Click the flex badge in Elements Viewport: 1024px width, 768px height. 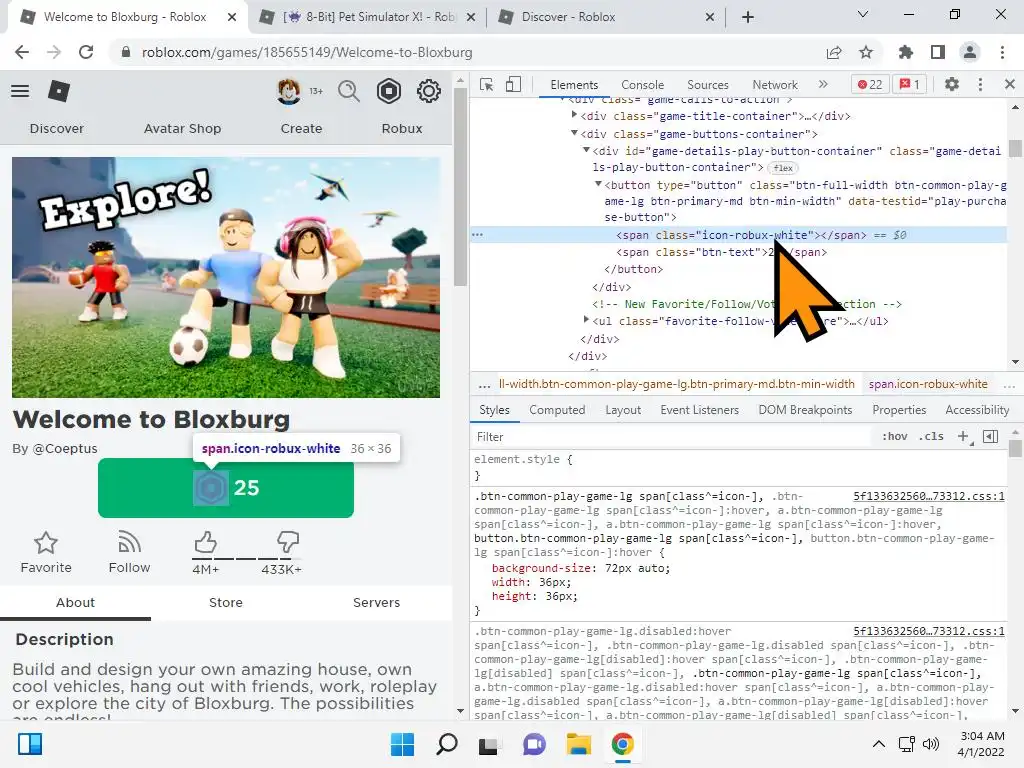click(x=783, y=168)
